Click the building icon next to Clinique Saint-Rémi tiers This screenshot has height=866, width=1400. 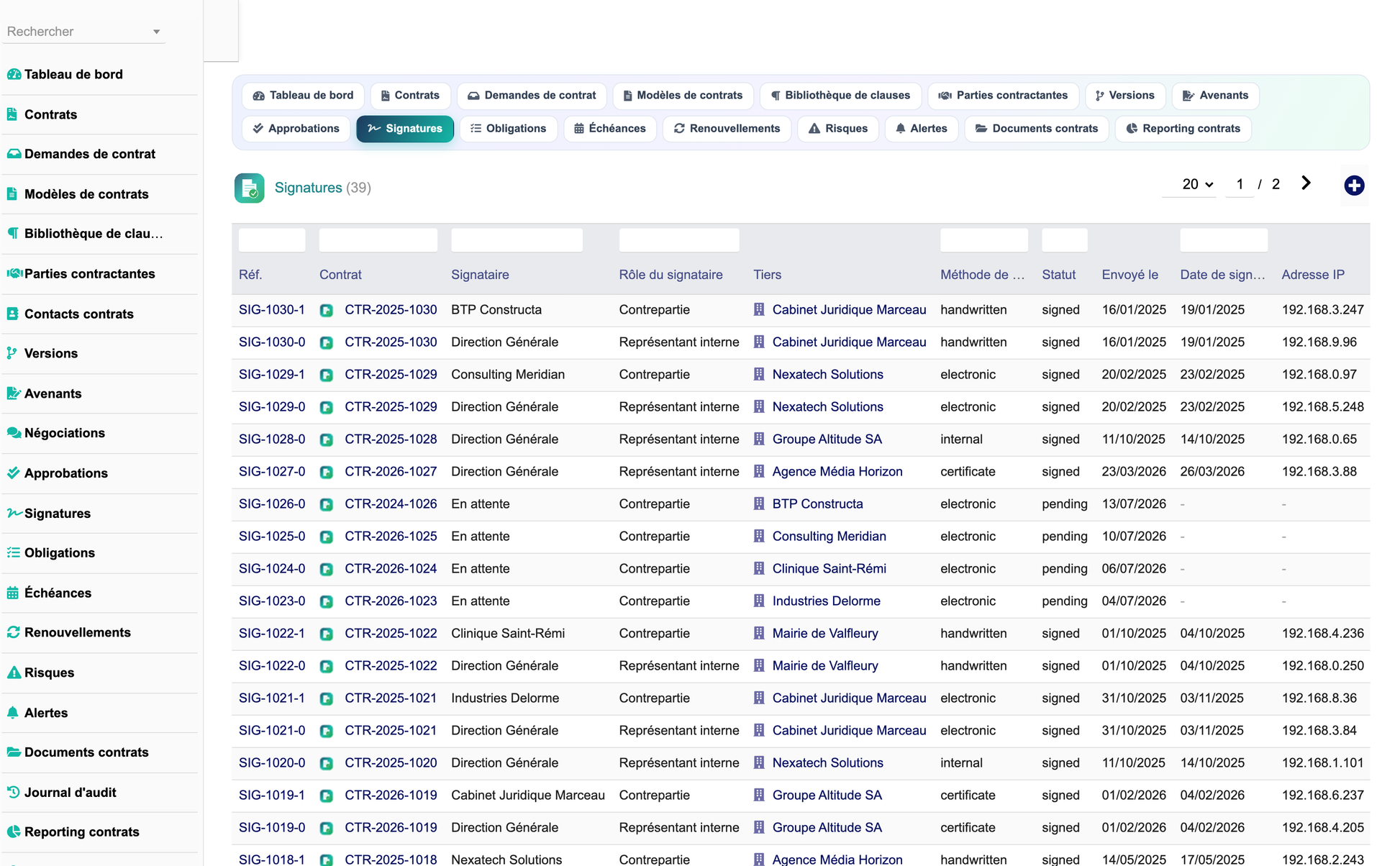point(759,569)
